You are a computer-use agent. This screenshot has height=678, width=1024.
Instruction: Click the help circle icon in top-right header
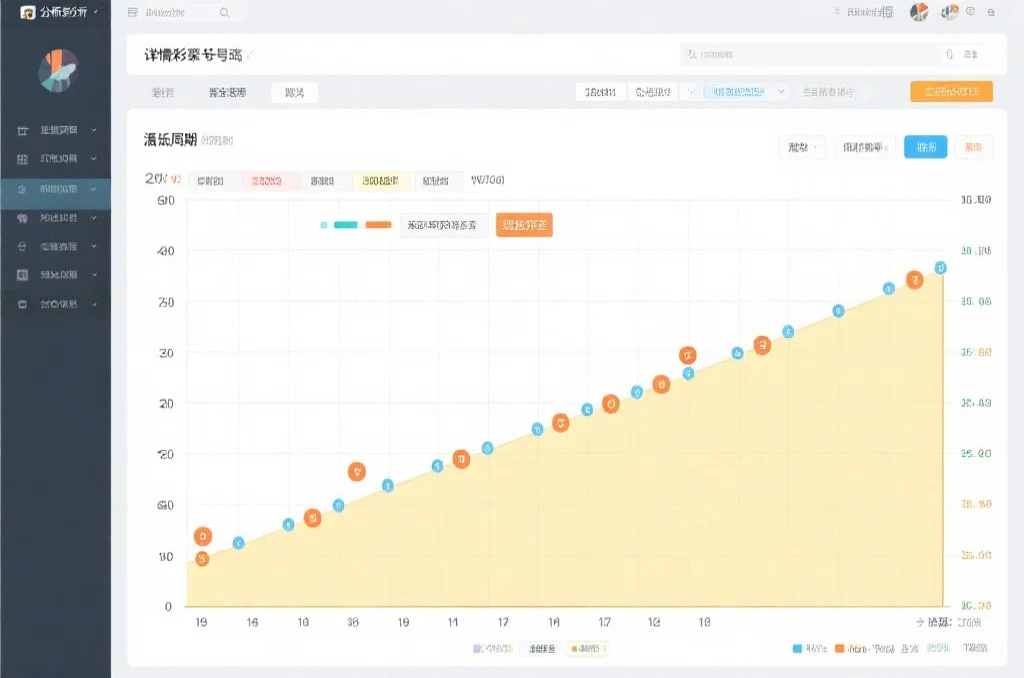click(x=970, y=12)
